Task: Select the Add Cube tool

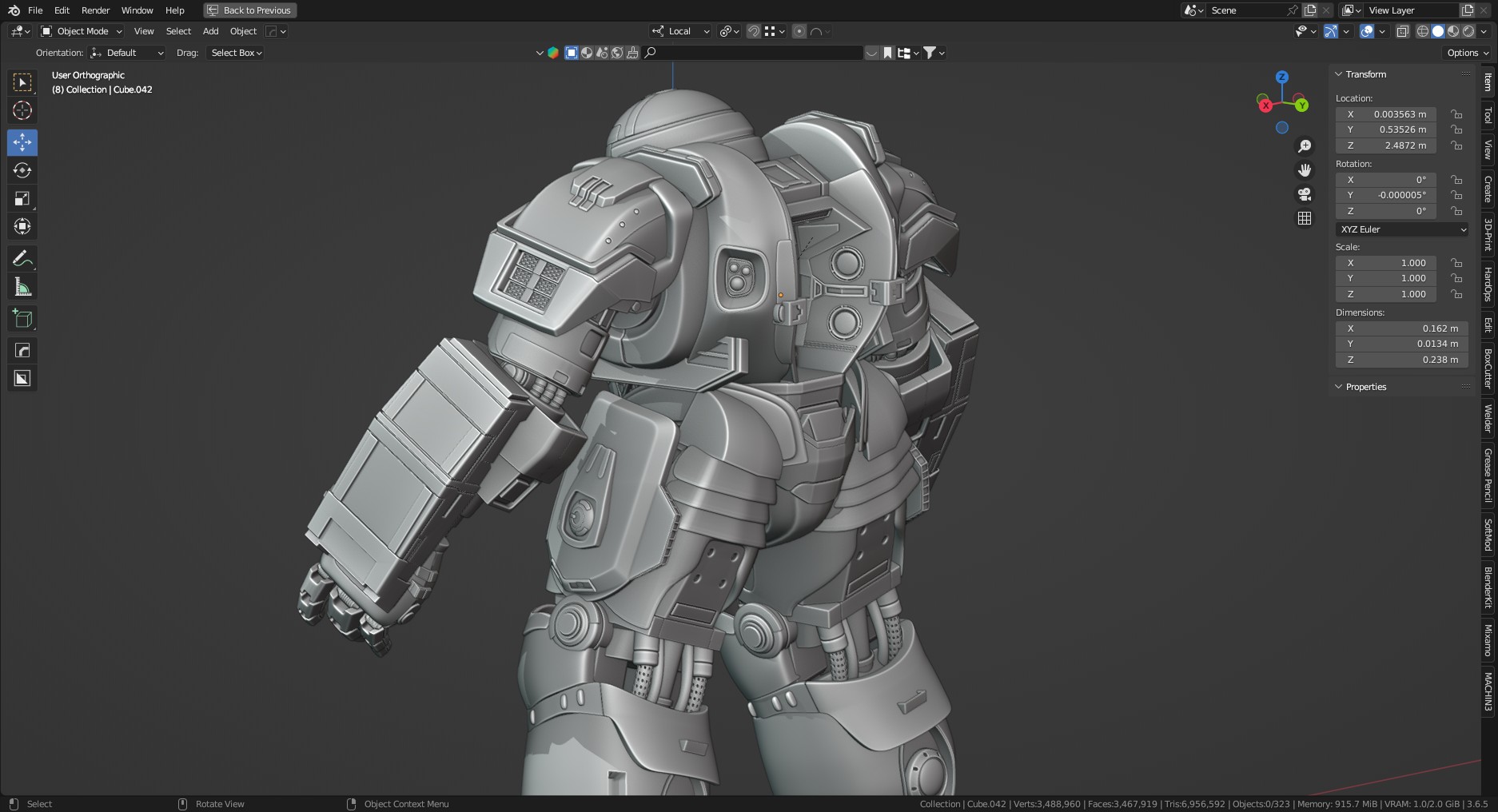Action: click(22, 318)
